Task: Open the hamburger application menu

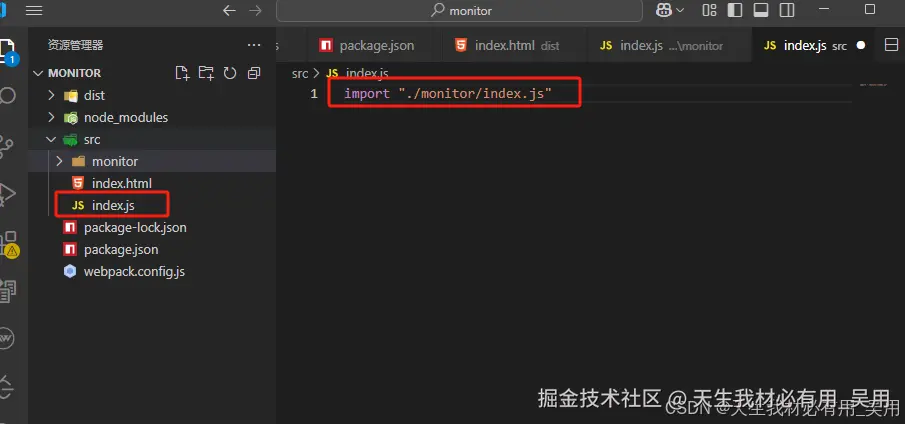Action: tap(34, 10)
